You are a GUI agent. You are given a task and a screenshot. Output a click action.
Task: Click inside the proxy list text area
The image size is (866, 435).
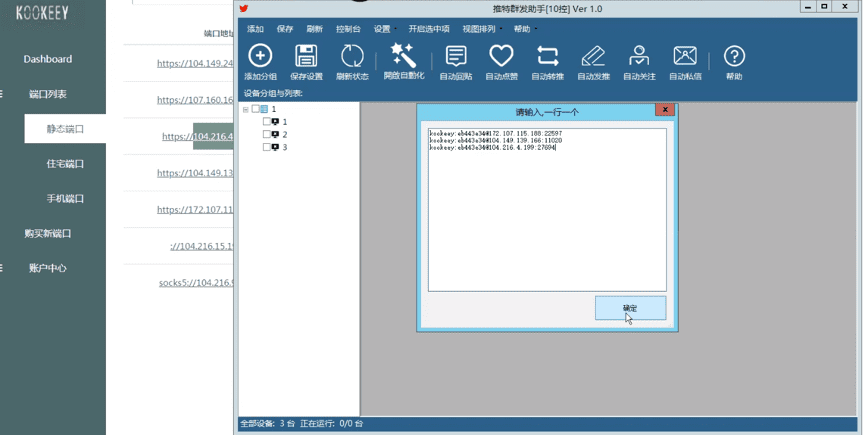click(547, 210)
